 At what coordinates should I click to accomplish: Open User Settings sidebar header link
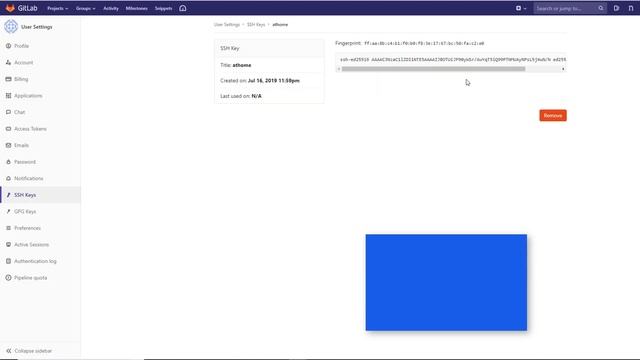(x=37, y=27)
